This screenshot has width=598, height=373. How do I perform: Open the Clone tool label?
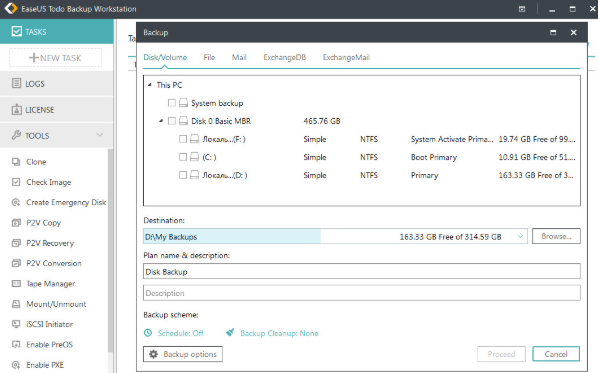pos(36,162)
